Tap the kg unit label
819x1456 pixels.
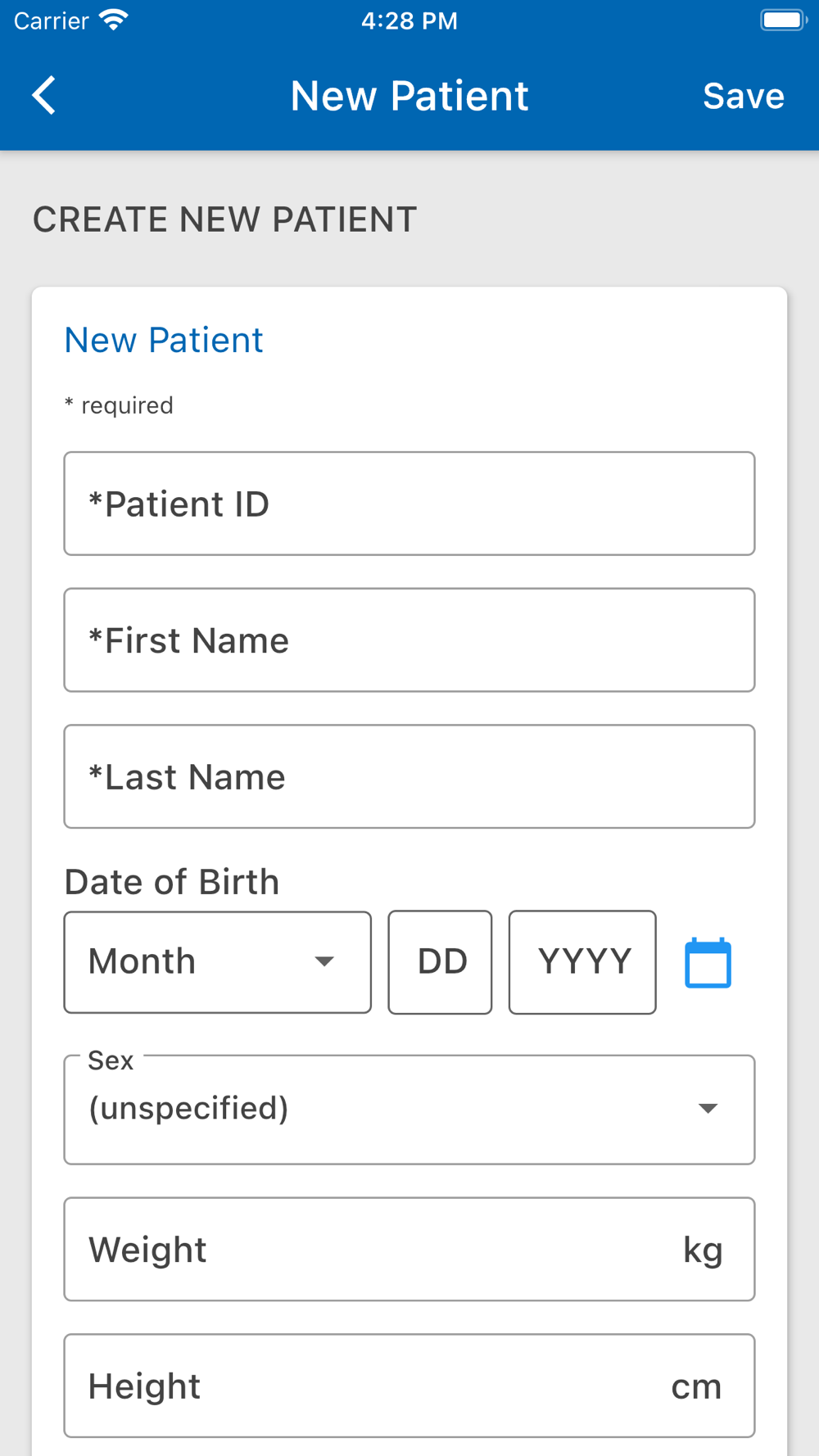pyautogui.click(x=703, y=1250)
